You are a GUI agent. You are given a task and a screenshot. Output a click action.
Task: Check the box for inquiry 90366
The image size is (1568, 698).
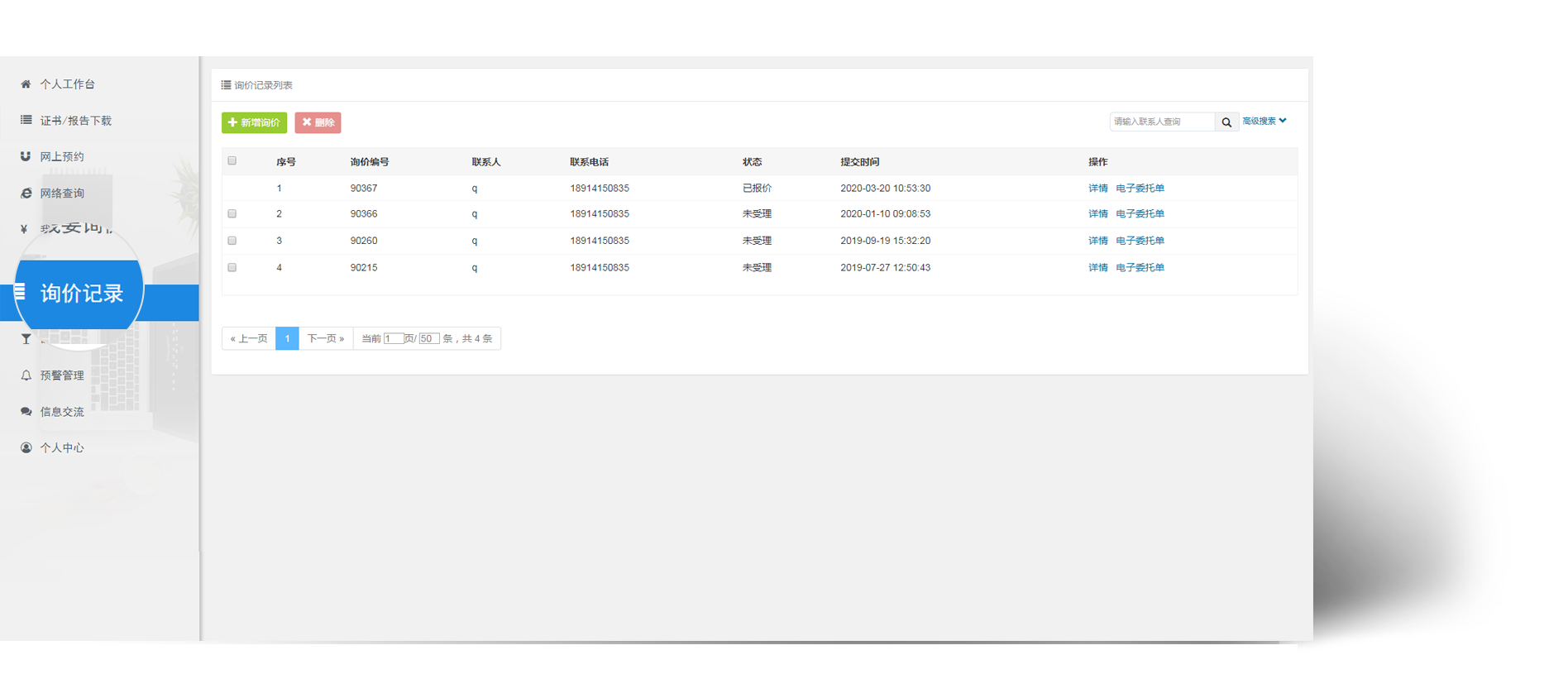tap(232, 214)
